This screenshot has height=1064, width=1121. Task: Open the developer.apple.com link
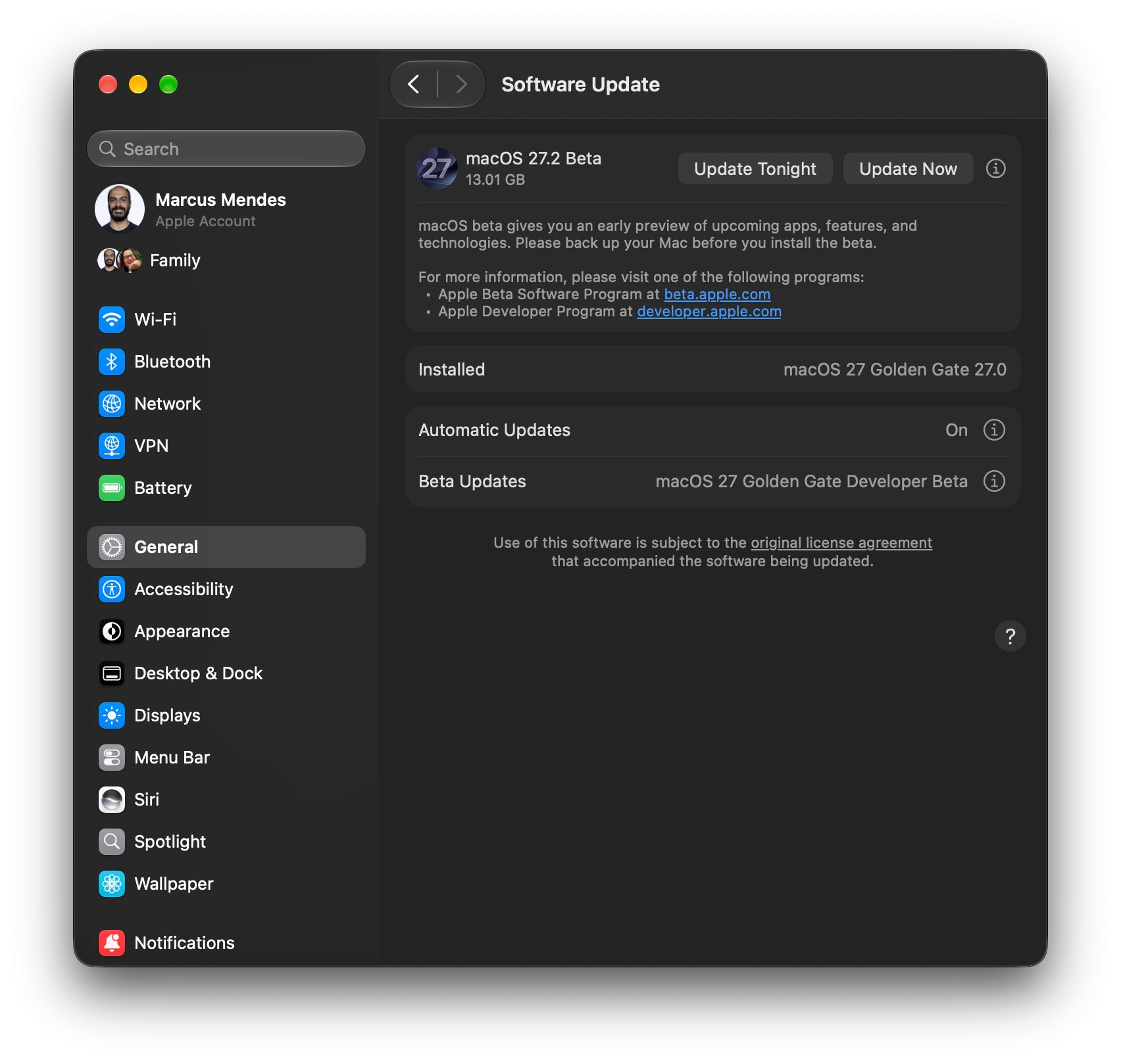[709, 311]
